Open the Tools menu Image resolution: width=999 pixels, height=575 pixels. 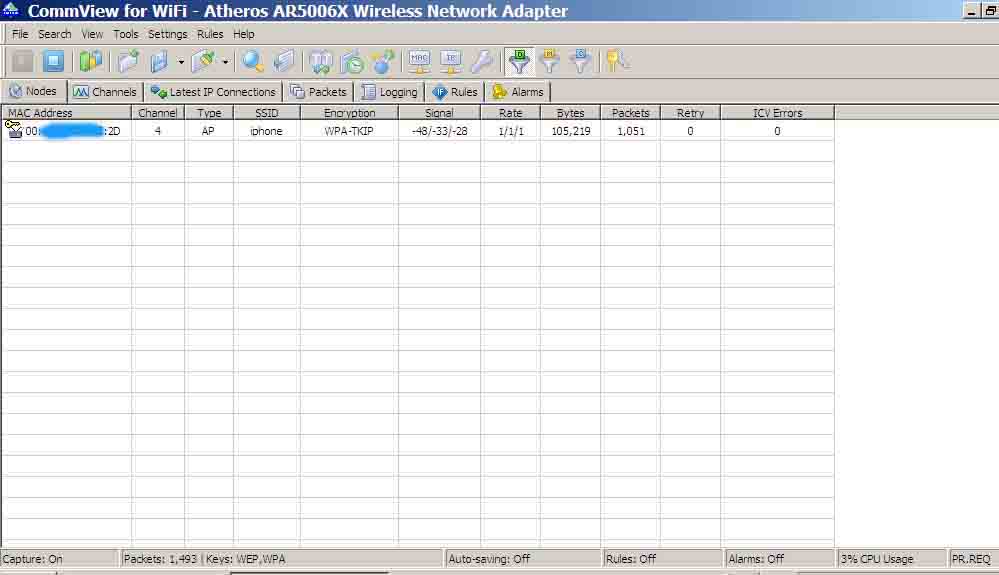click(126, 34)
